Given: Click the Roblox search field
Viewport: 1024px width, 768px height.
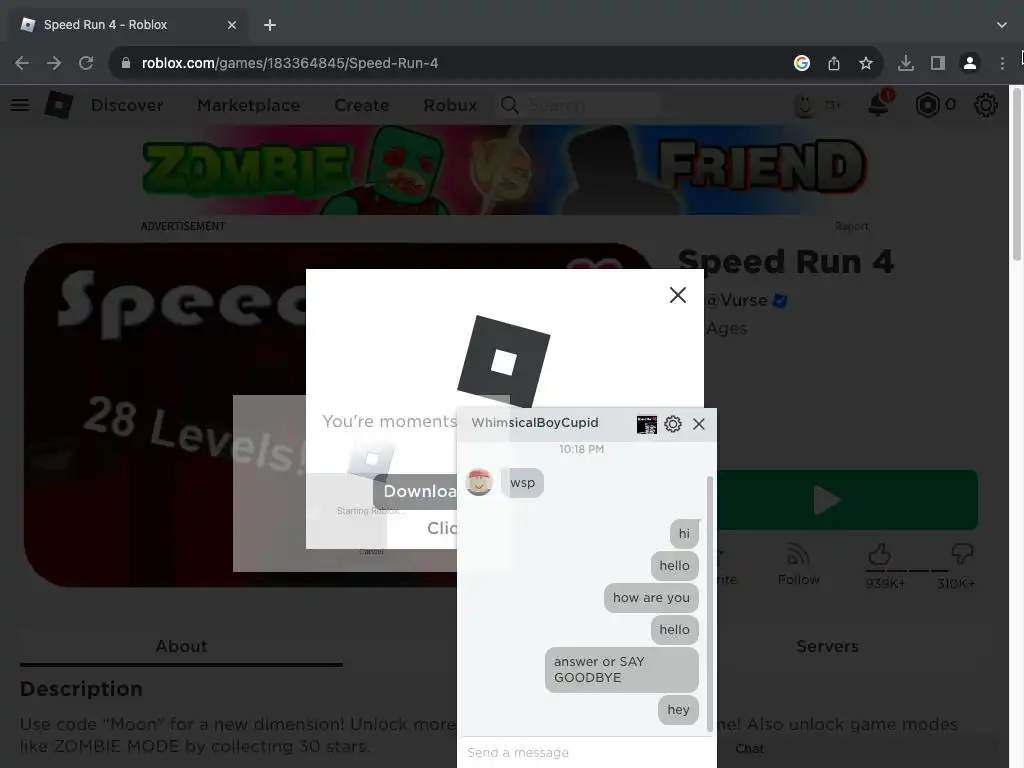Looking at the screenshot, I should pyautogui.click(x=581, y=105).
